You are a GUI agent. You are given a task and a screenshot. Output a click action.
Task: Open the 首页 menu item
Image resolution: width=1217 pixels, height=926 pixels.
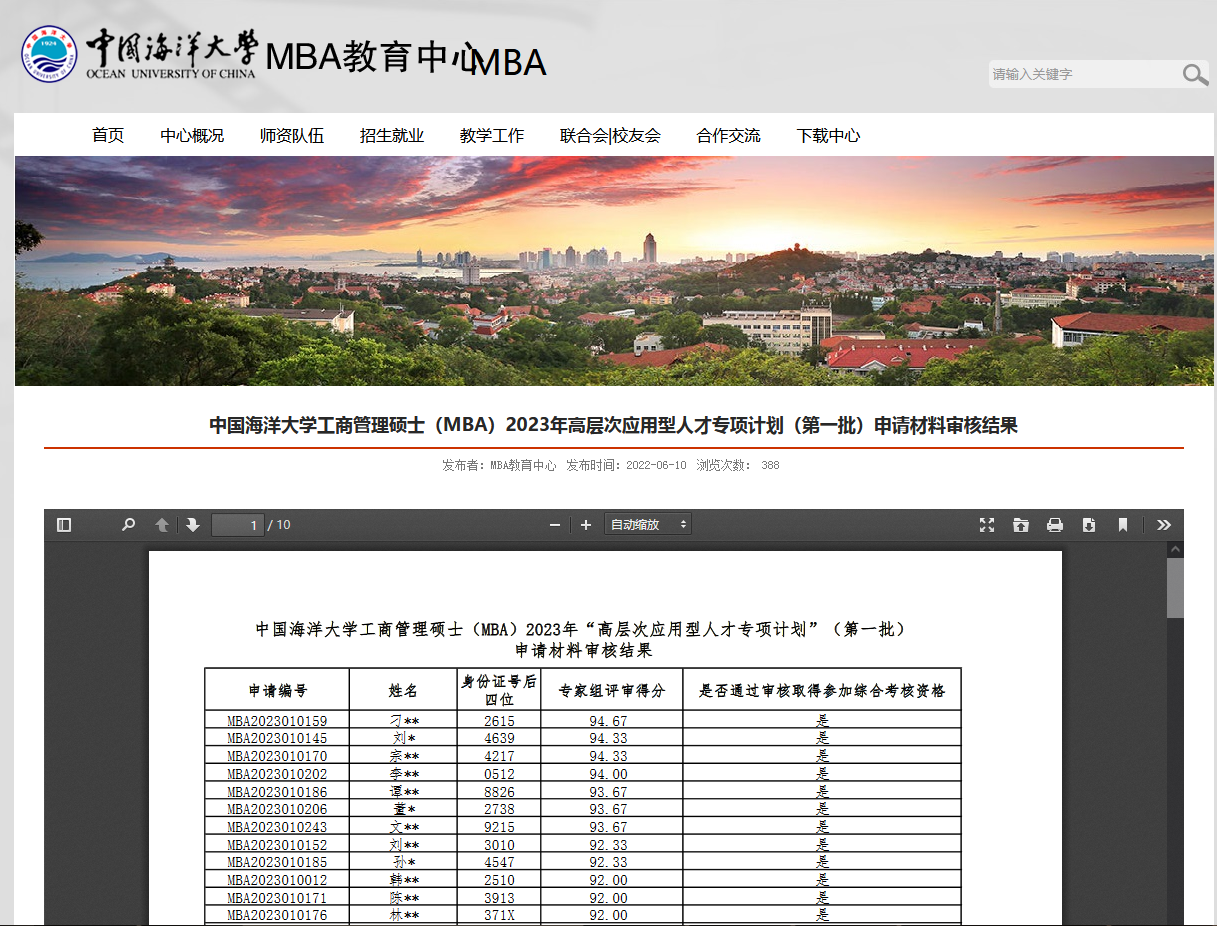click(x=108, y=136)
